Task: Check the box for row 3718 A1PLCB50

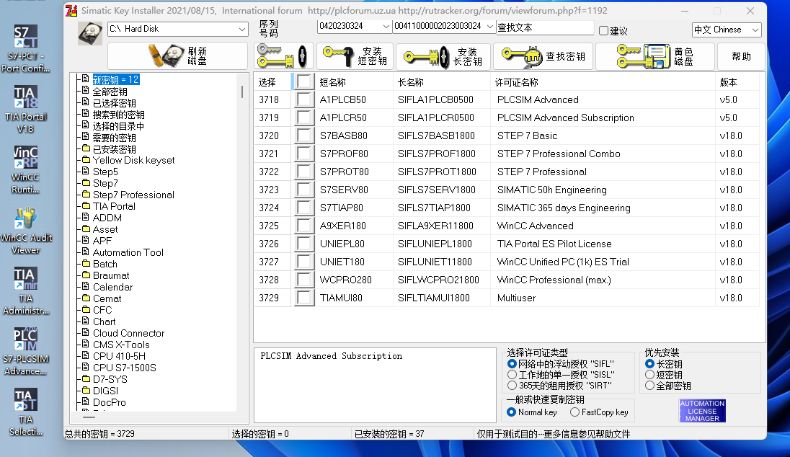Action: pos(304,100)
